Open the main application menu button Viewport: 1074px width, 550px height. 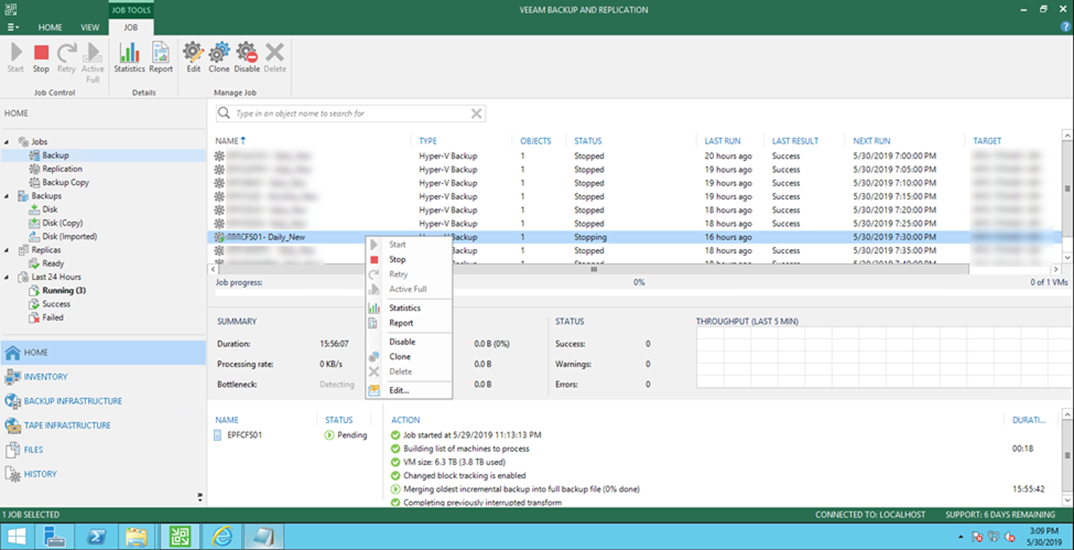(13, 27)
